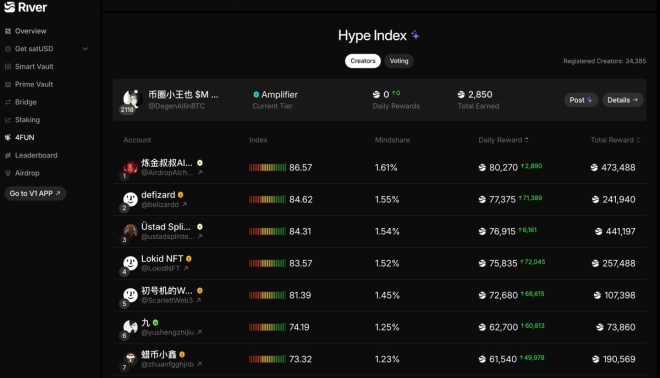This screenshot has height=378, width=660.
Task: Click Registered Creators: 34,385 text
Action: (x=604, y=61)
